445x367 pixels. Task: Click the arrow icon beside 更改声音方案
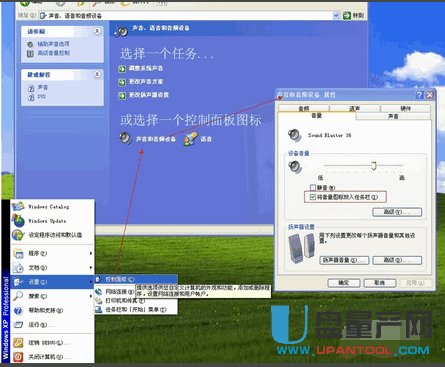(x=122, y=82)
